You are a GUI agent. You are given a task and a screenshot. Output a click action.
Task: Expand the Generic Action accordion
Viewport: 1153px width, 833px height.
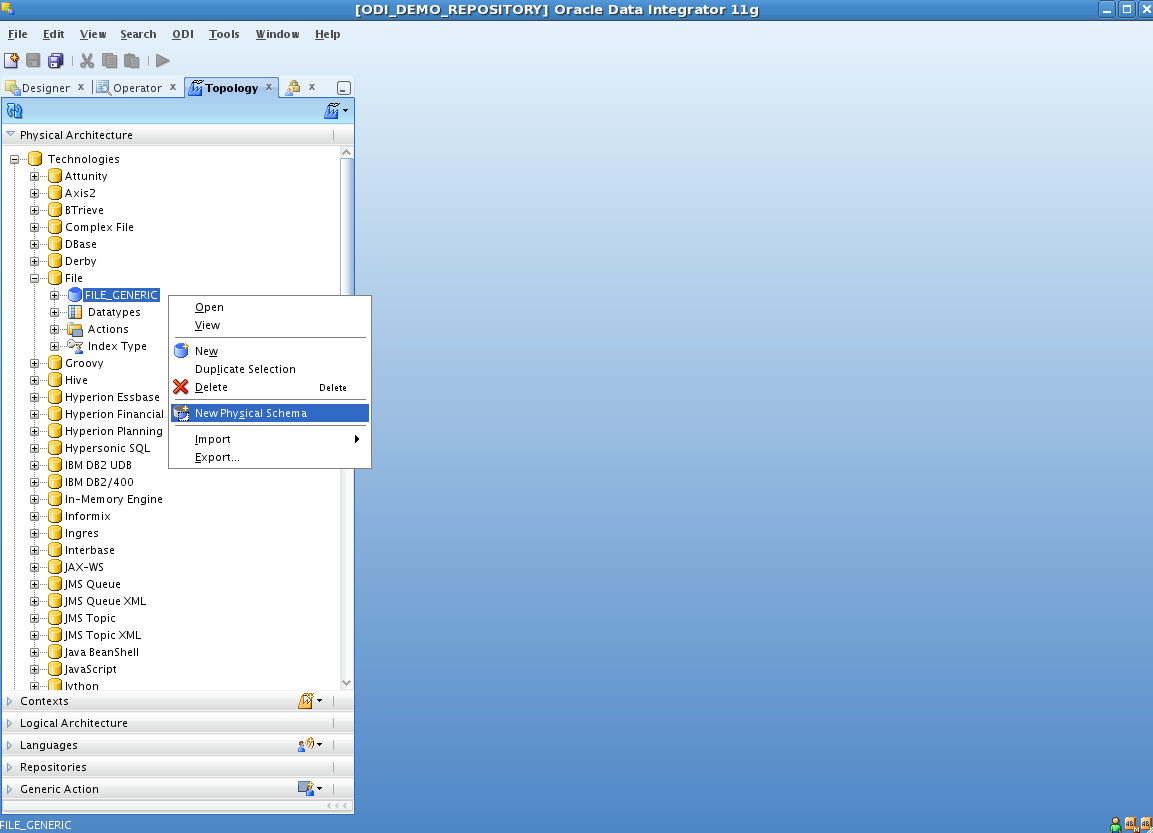[x=10, y=789]
